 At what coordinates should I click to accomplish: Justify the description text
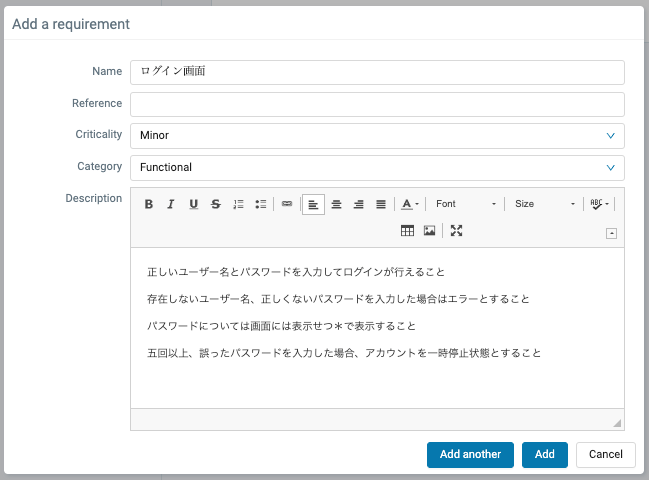(x=381, y=204)
